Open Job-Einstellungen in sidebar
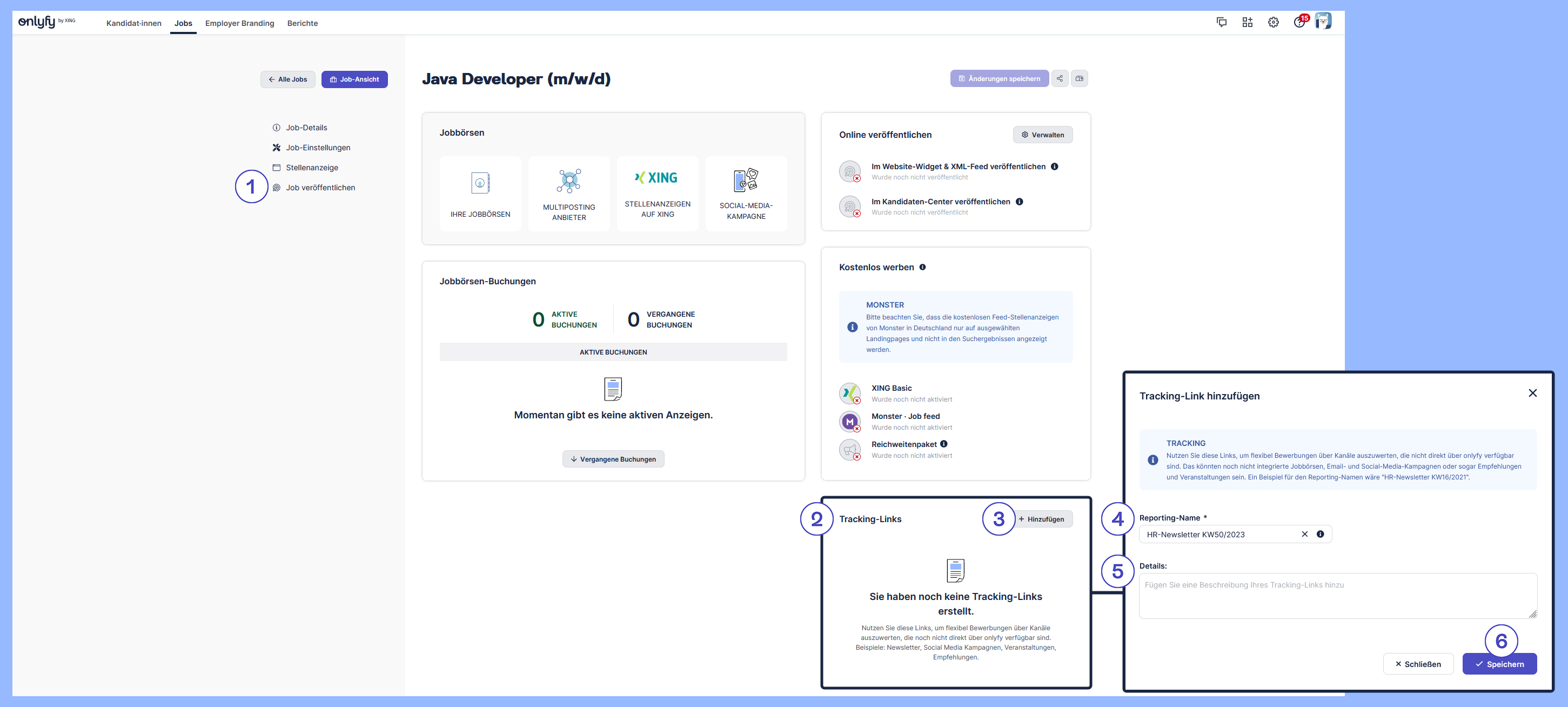This screenshot has height=707, width=1568. coord(318,148)
